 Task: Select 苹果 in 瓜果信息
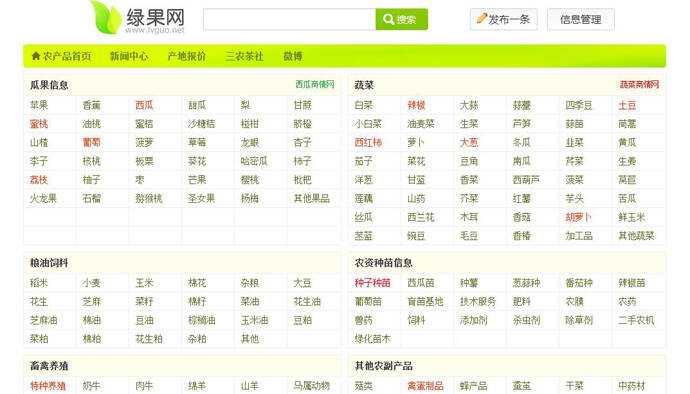point(39,105)
